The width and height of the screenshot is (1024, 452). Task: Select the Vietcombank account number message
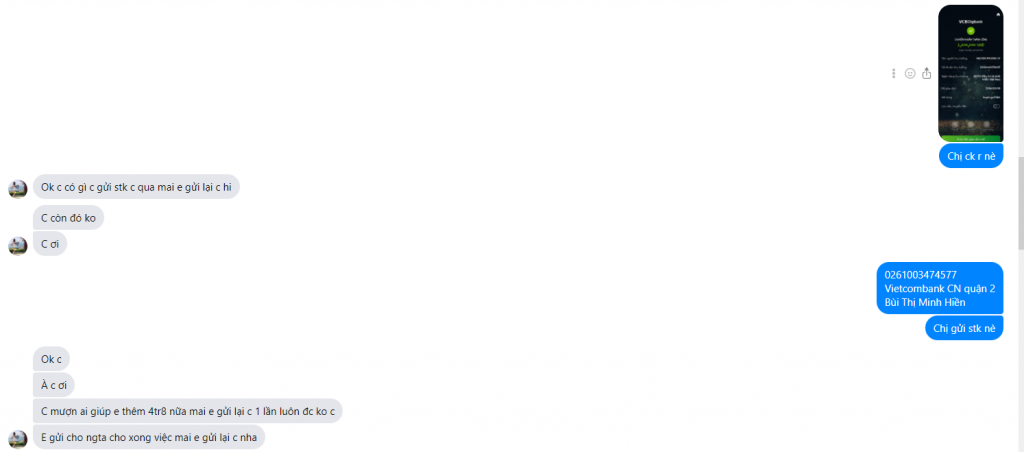[x=940, y=288]
